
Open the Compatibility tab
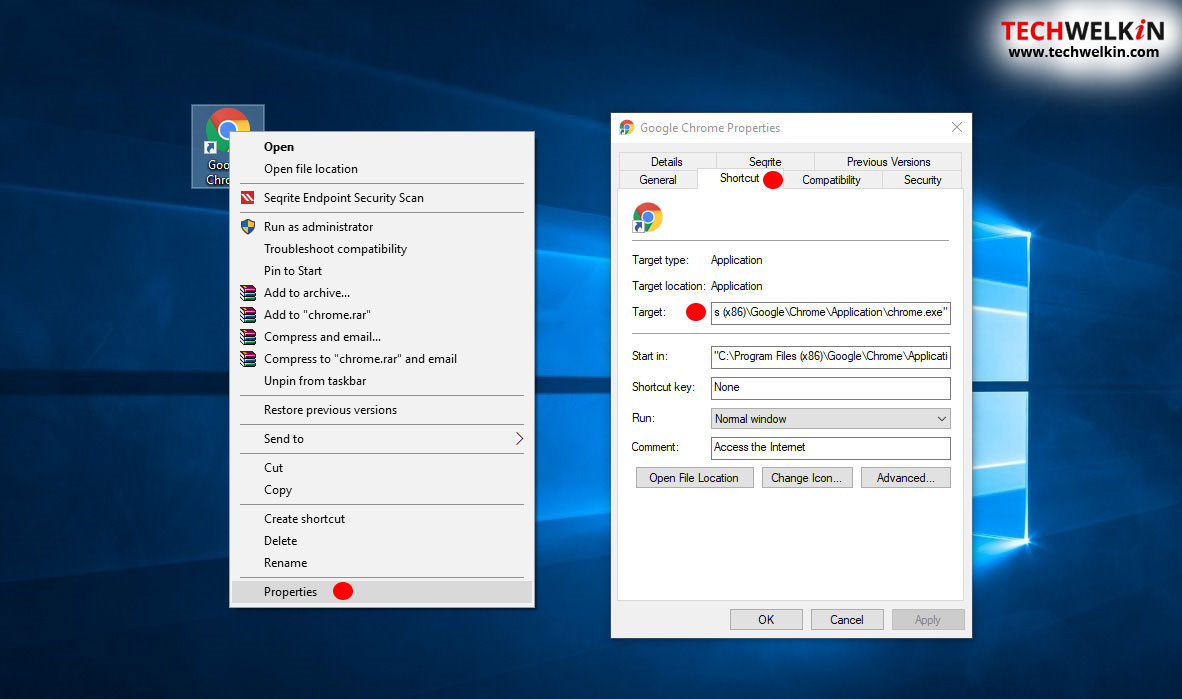831,179
